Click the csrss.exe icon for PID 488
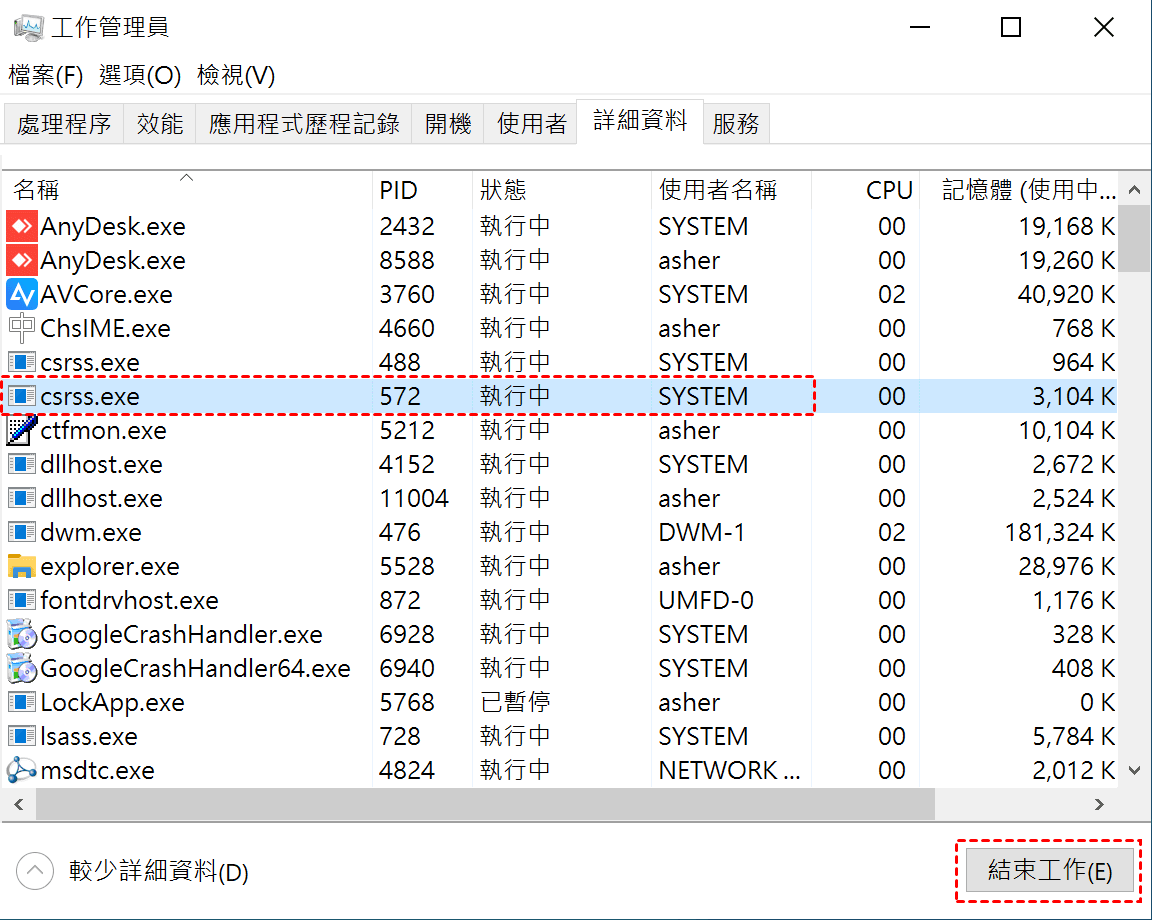This screenshot has width=1152, height=920. [x=21, y=362]
